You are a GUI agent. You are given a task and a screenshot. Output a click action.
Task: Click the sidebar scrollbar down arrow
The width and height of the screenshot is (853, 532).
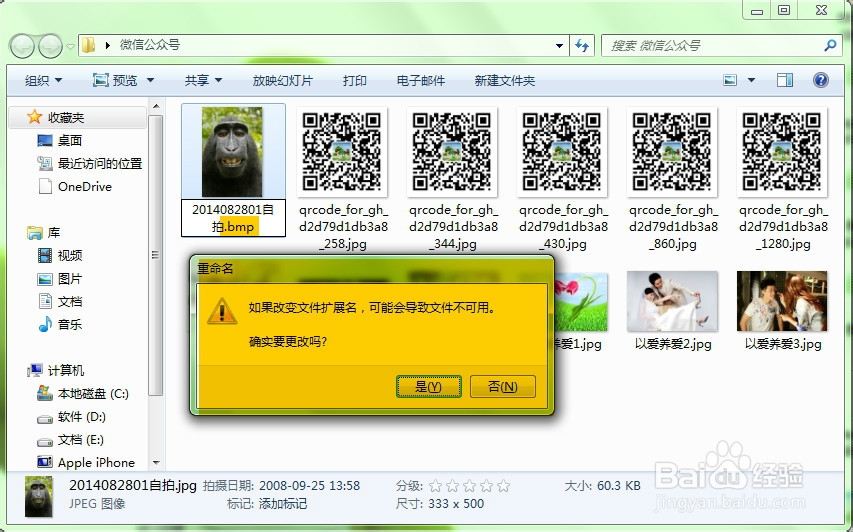coord(156,463)
